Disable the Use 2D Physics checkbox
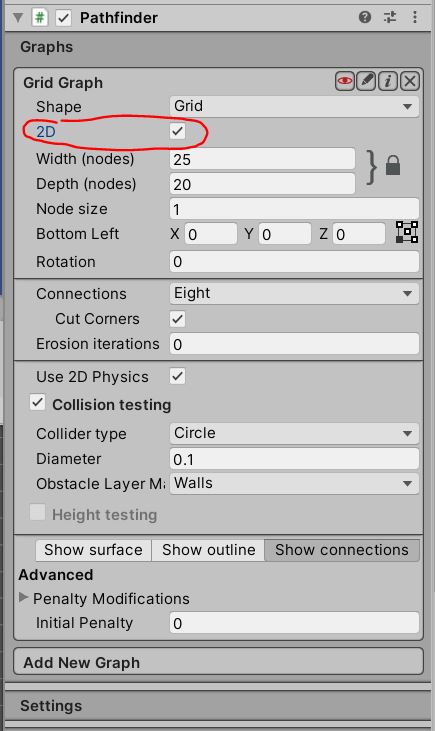 pyautogui.click(x=178, y=376)
